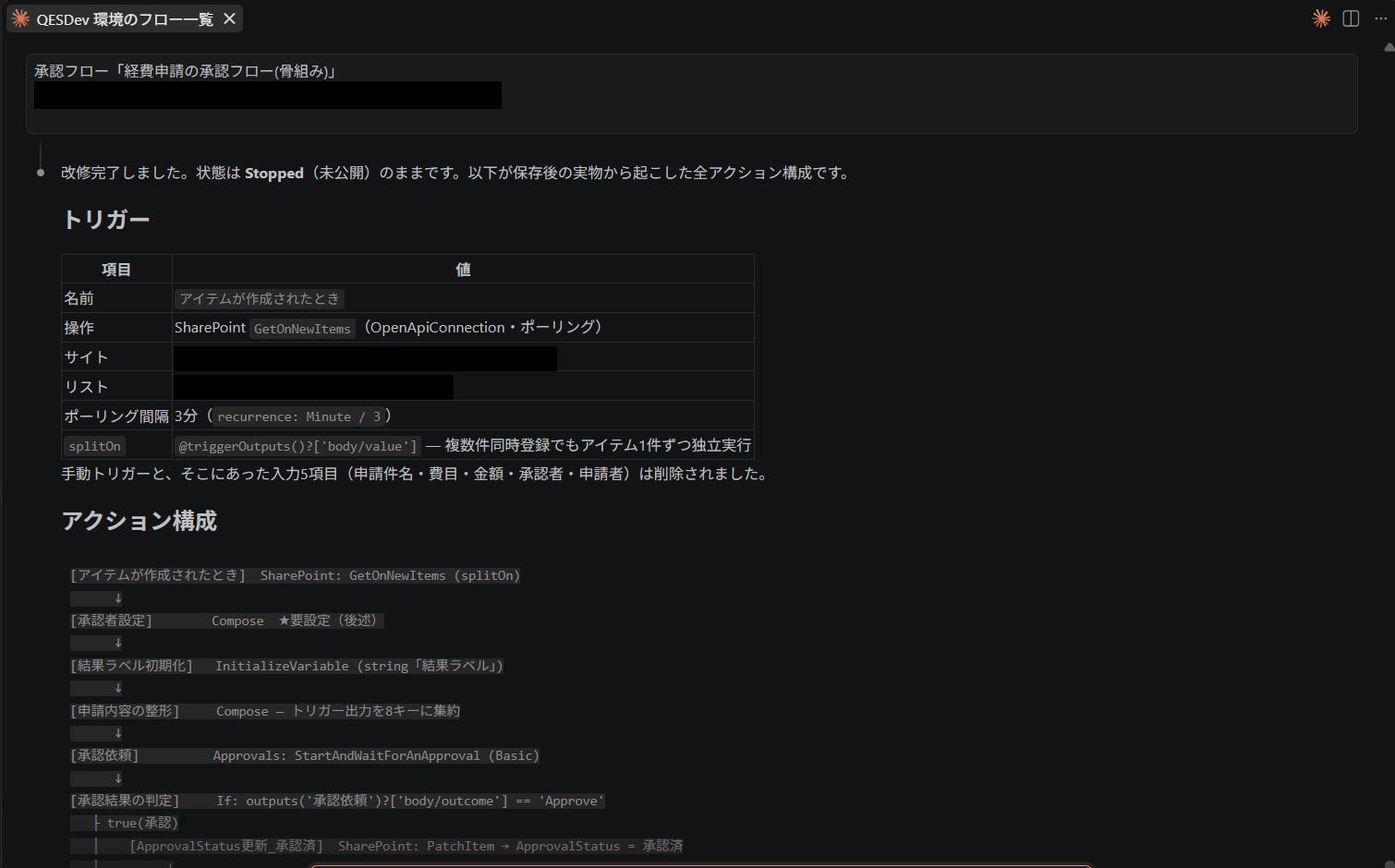Click the [ApprovalStatus更新_承認済] PatchItem line
This screenshot has width=1395, height=868.
click(406, 846)
